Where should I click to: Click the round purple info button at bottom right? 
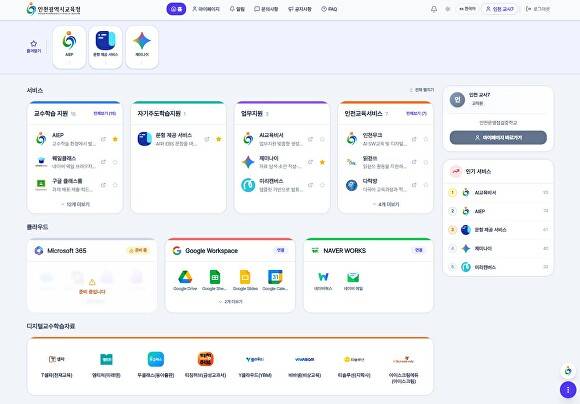pos(568,390)
